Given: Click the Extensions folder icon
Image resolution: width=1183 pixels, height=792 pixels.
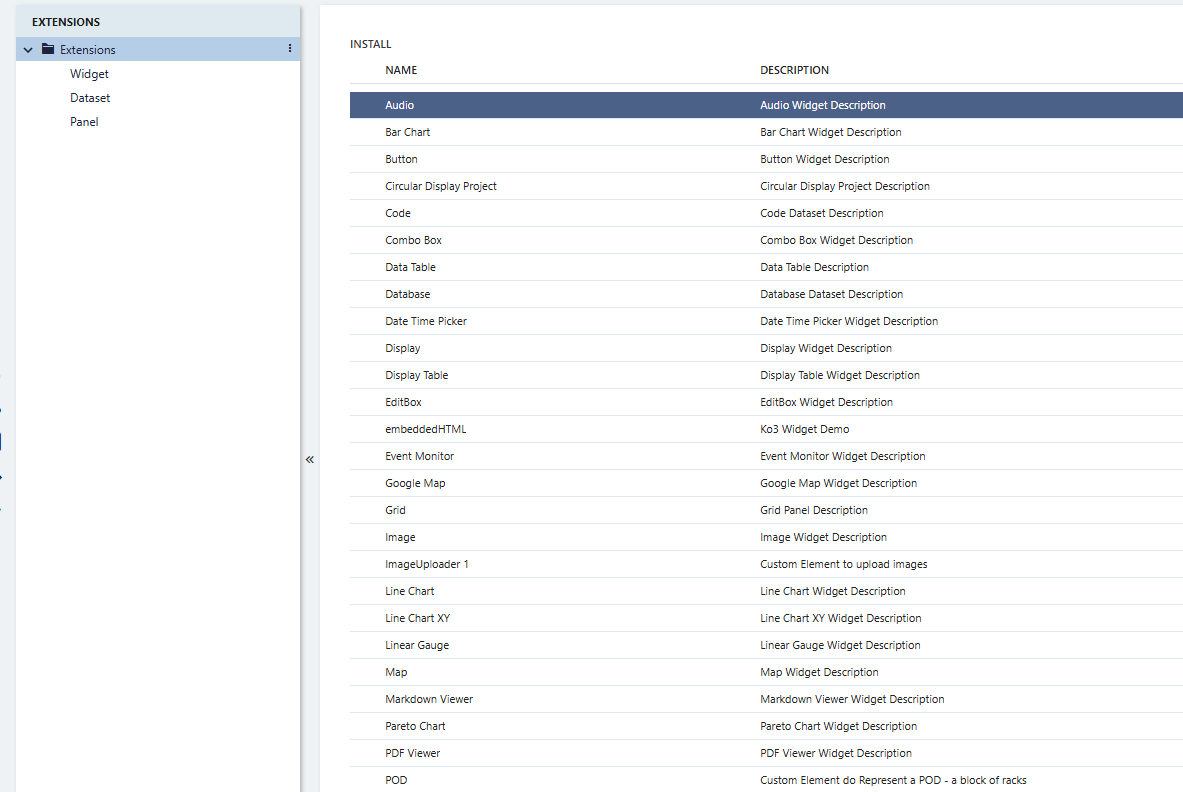Looking at the screenshot, I should 48,49.
